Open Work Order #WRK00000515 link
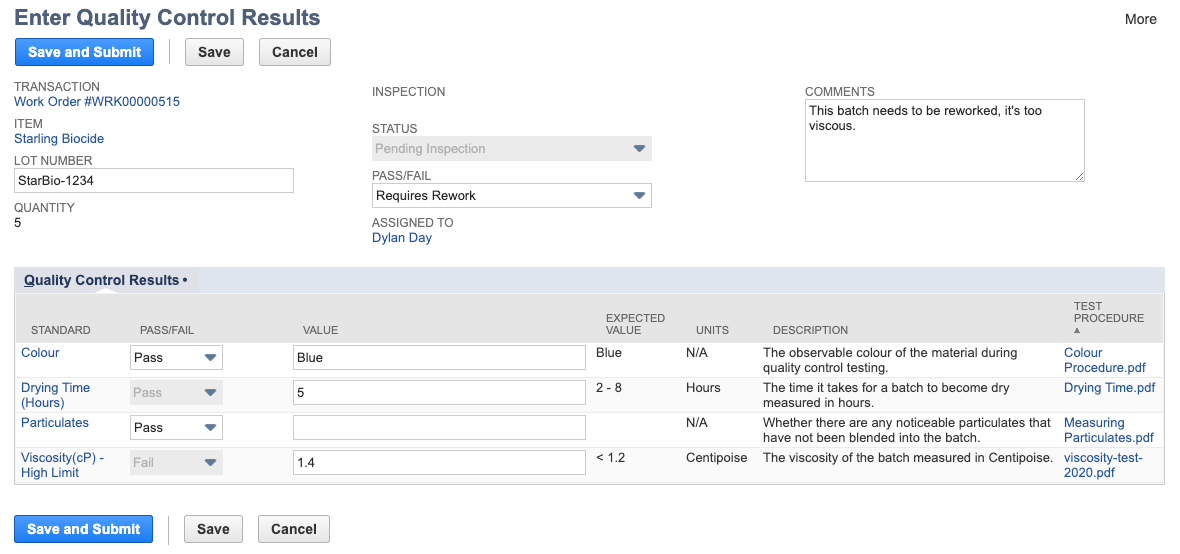Screen dimensions: 1180x554 [97, 102]
